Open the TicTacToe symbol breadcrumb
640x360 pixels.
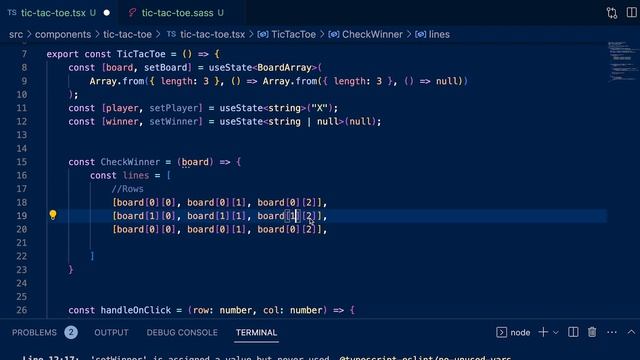tap(293, 34)
